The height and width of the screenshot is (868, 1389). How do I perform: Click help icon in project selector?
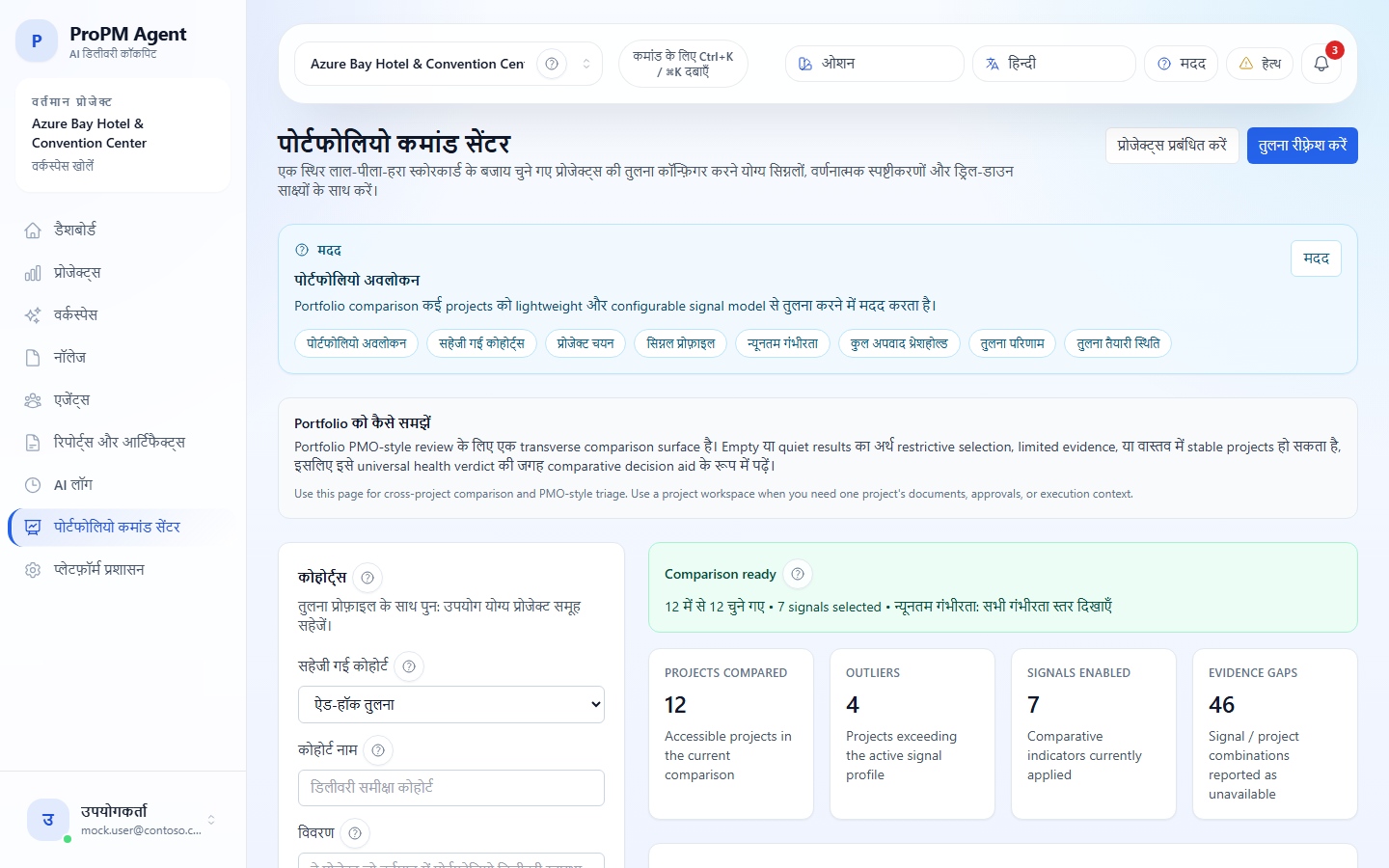point(552,64)
